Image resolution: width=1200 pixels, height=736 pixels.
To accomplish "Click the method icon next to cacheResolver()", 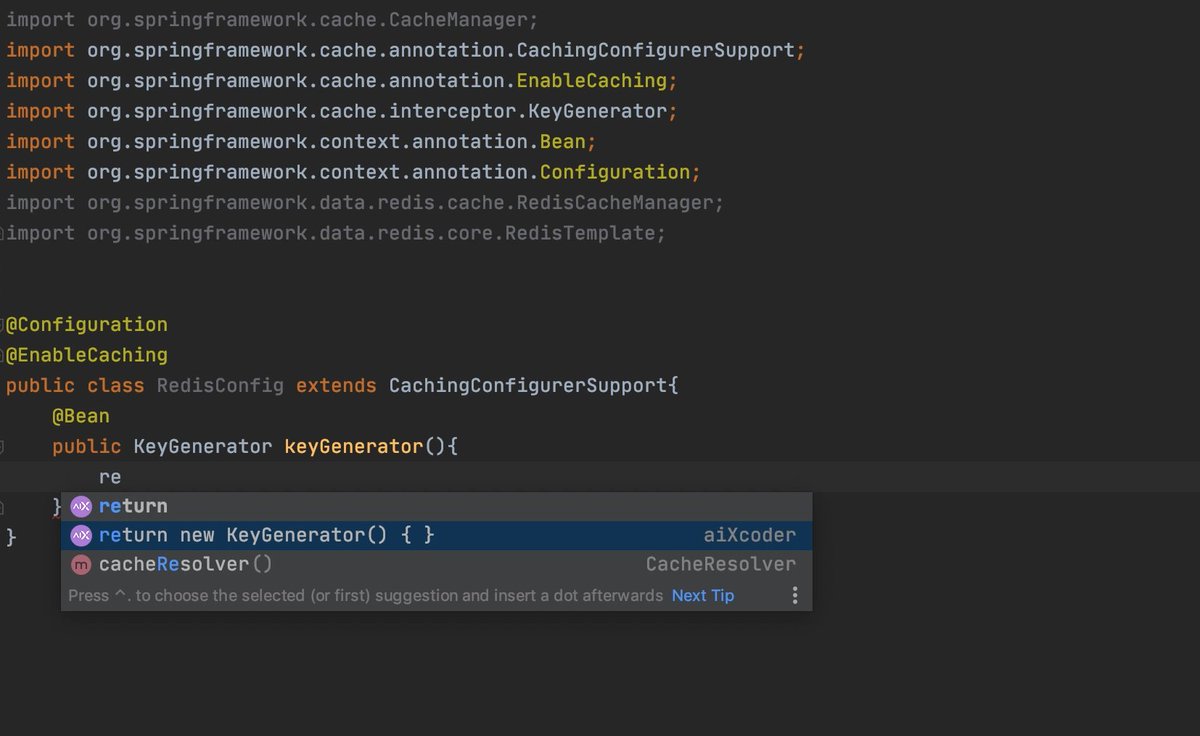I will coord(81,564).
